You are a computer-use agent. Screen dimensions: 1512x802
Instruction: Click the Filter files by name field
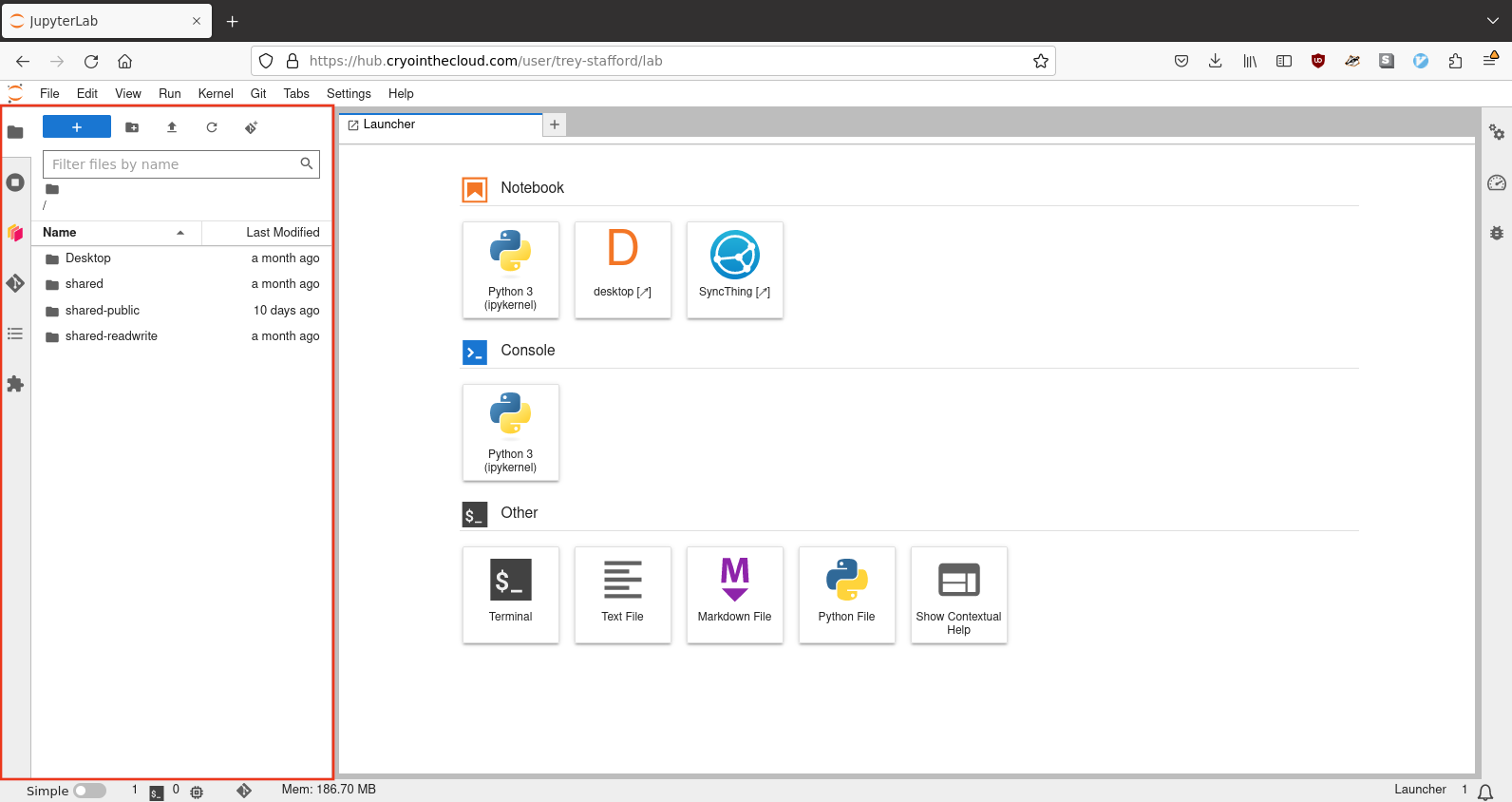[x=173, y=164]
